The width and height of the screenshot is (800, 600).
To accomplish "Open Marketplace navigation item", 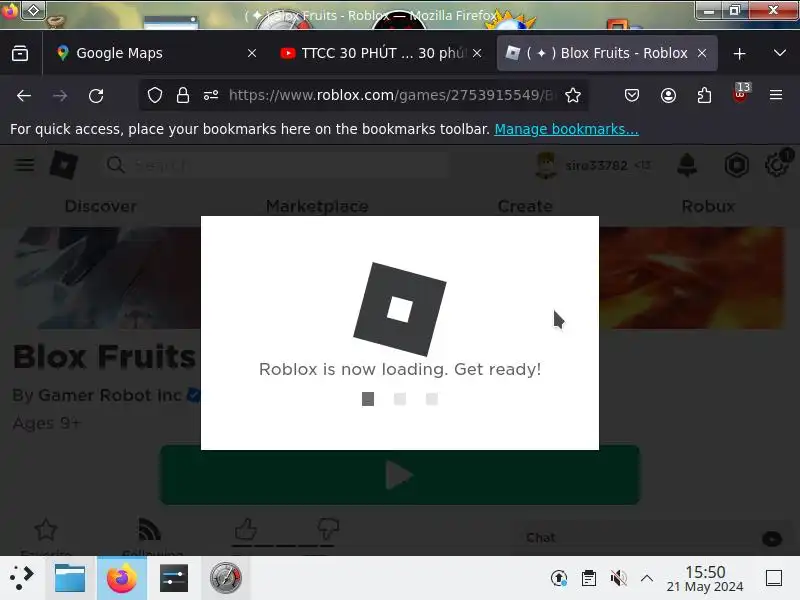I will [317, 206].
